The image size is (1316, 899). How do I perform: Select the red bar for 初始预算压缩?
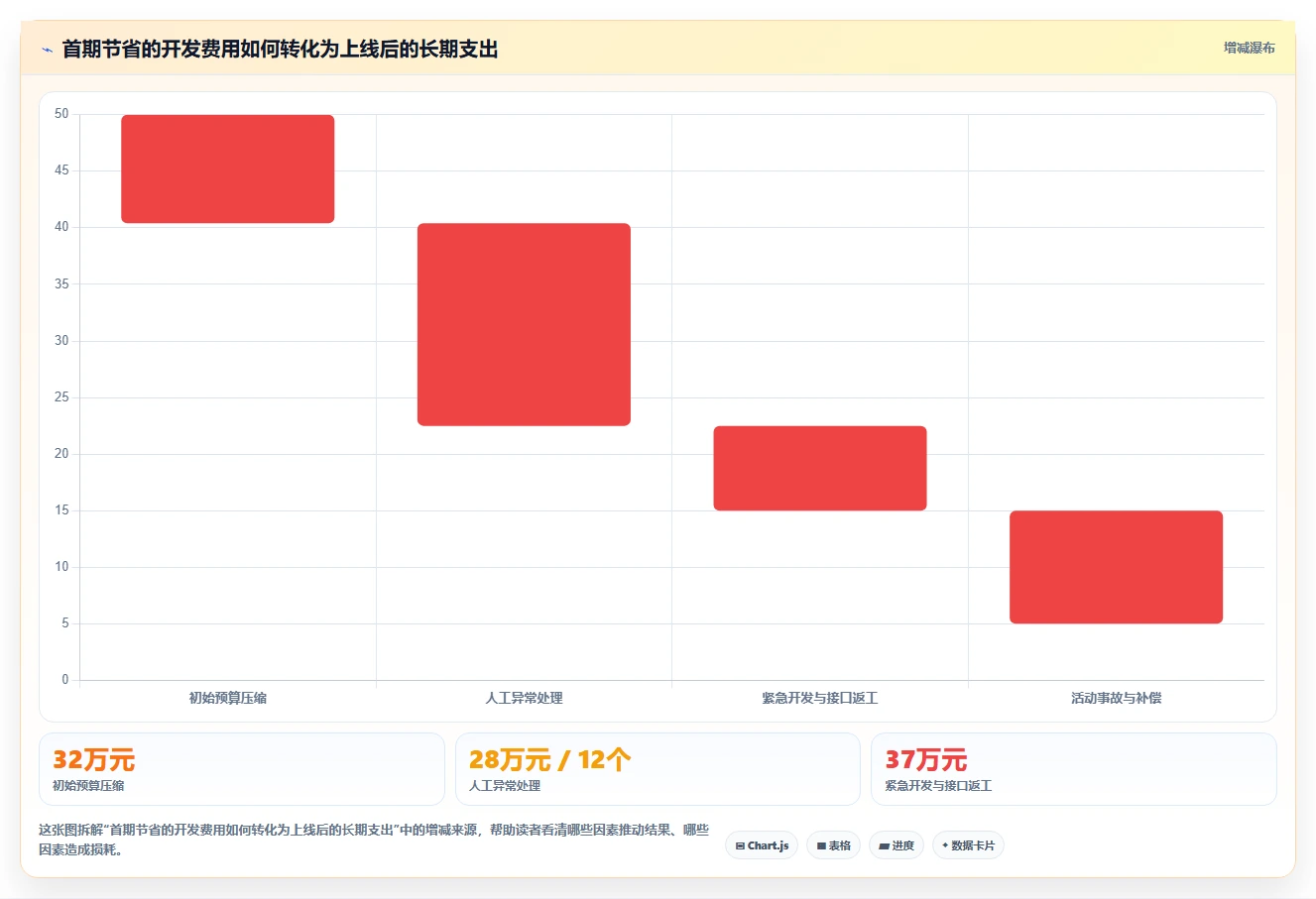(x=228, y=169)
